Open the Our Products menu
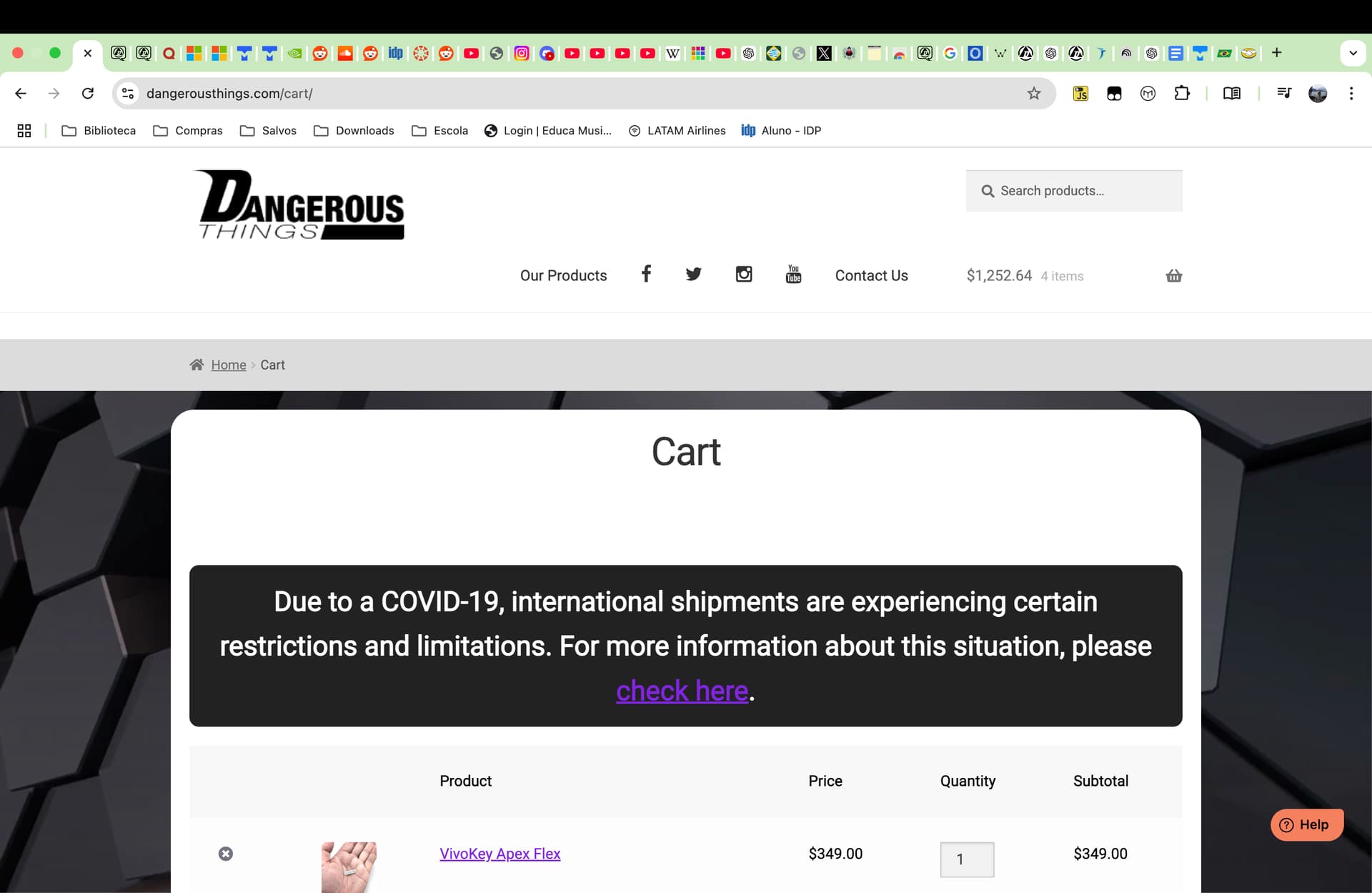Viewport: 1372px width, 893px height. point(563,275)
